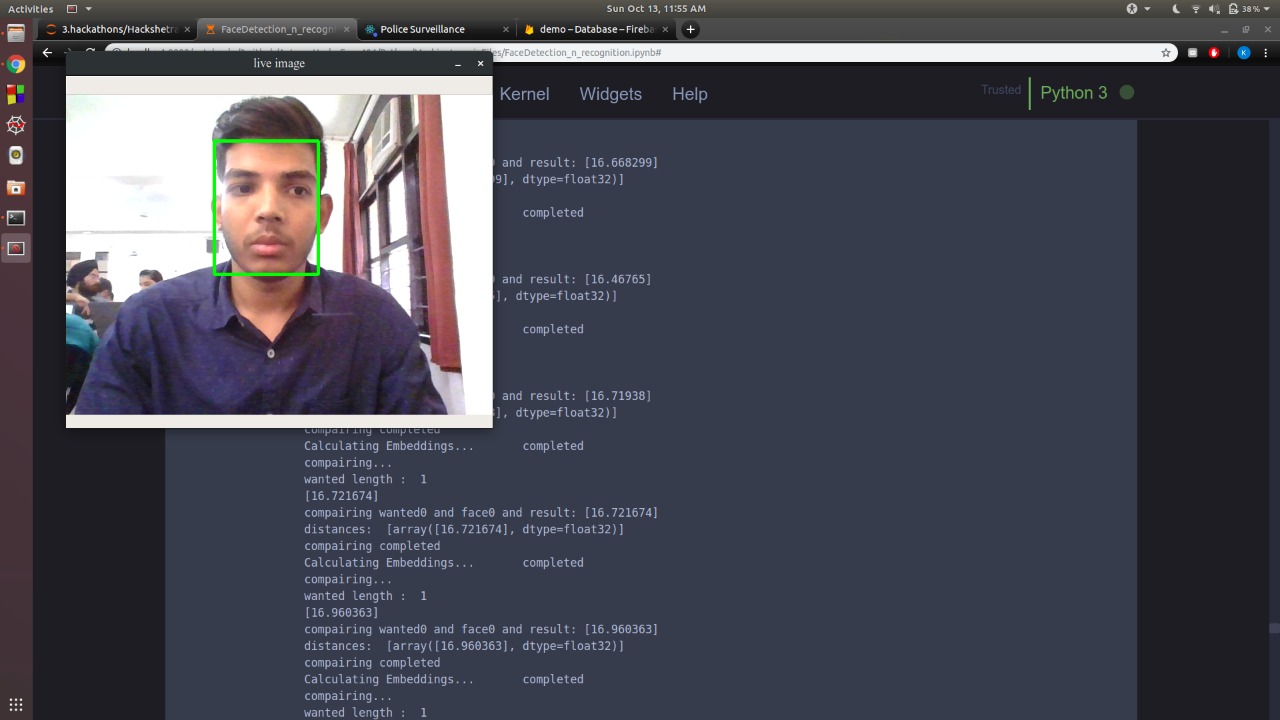This screenshot has height=720, width=1280.
Task: Open the orange home folder icon in dock
Action: pos(16,187)
